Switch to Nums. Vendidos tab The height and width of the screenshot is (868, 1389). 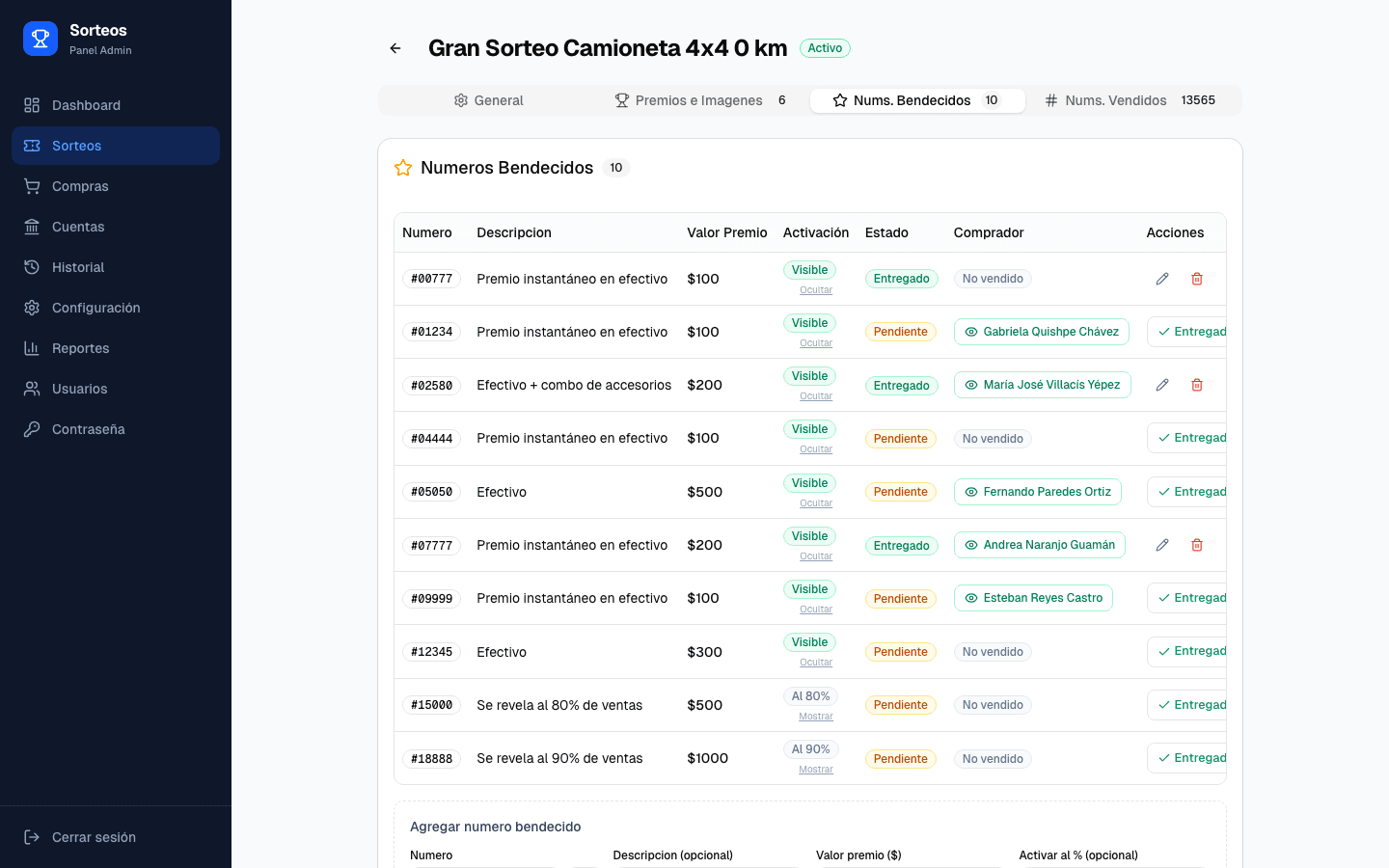[x=1131, y=100]
